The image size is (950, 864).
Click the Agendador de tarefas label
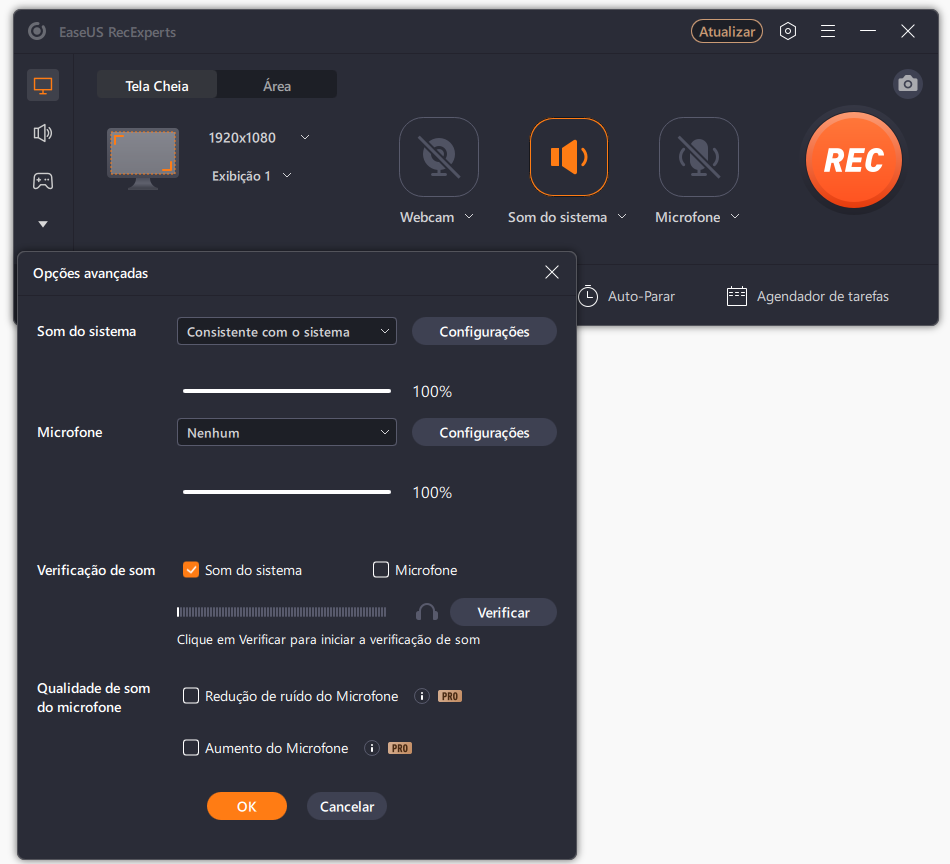coord(823,296)
